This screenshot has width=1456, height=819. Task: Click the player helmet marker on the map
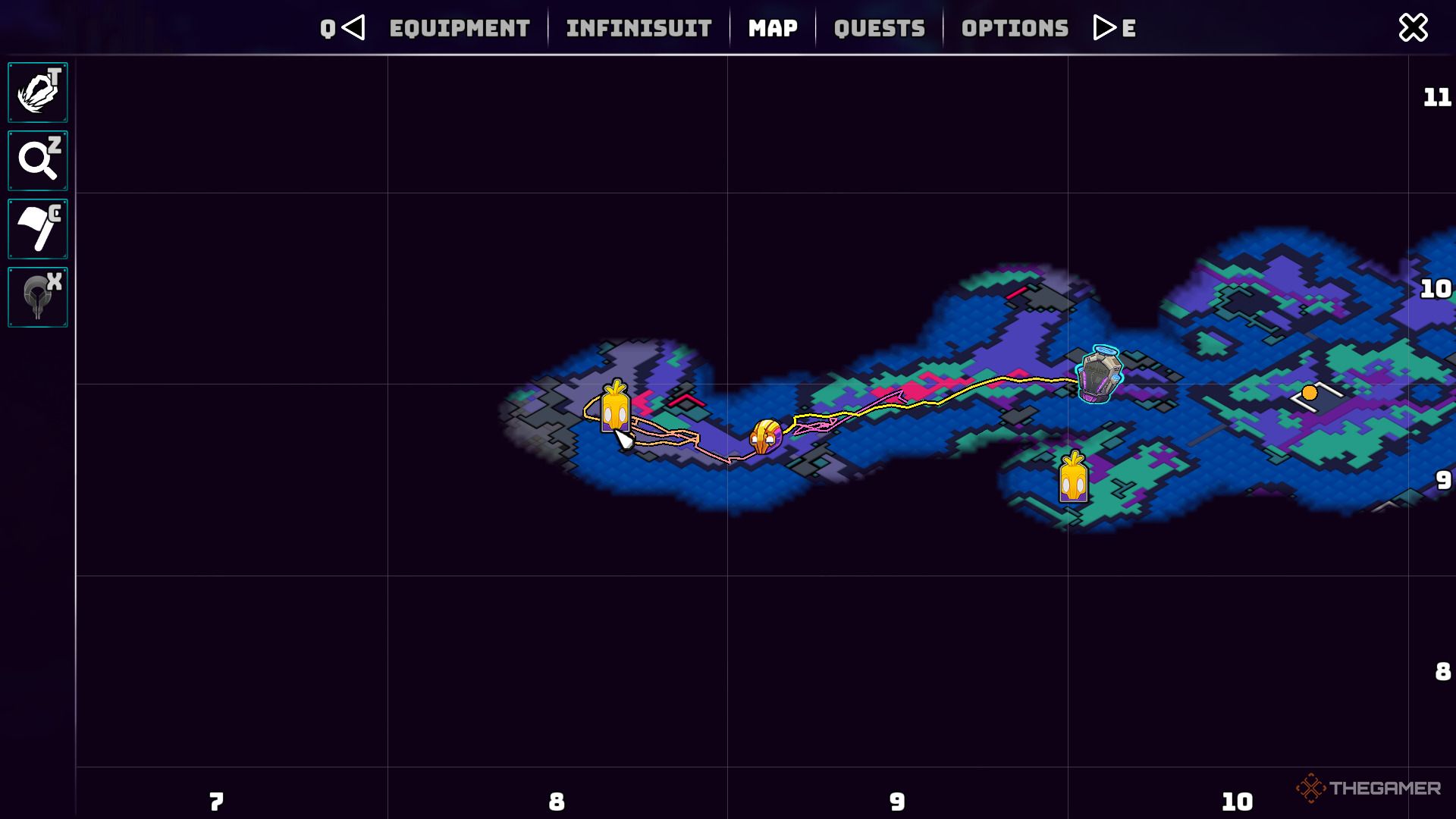pyautogui.click(x=766, y=435)
